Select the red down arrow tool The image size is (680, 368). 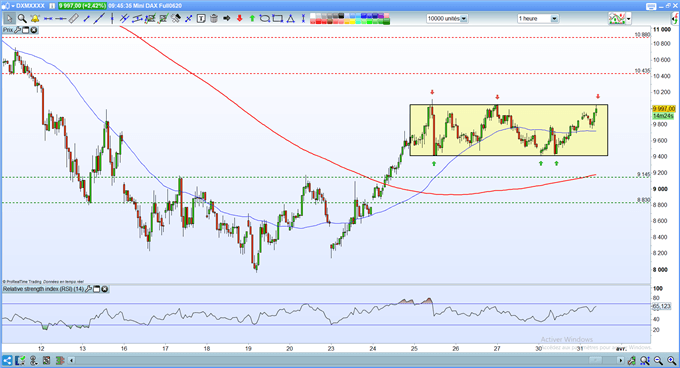pyautogui.click(x=239, y=18)
